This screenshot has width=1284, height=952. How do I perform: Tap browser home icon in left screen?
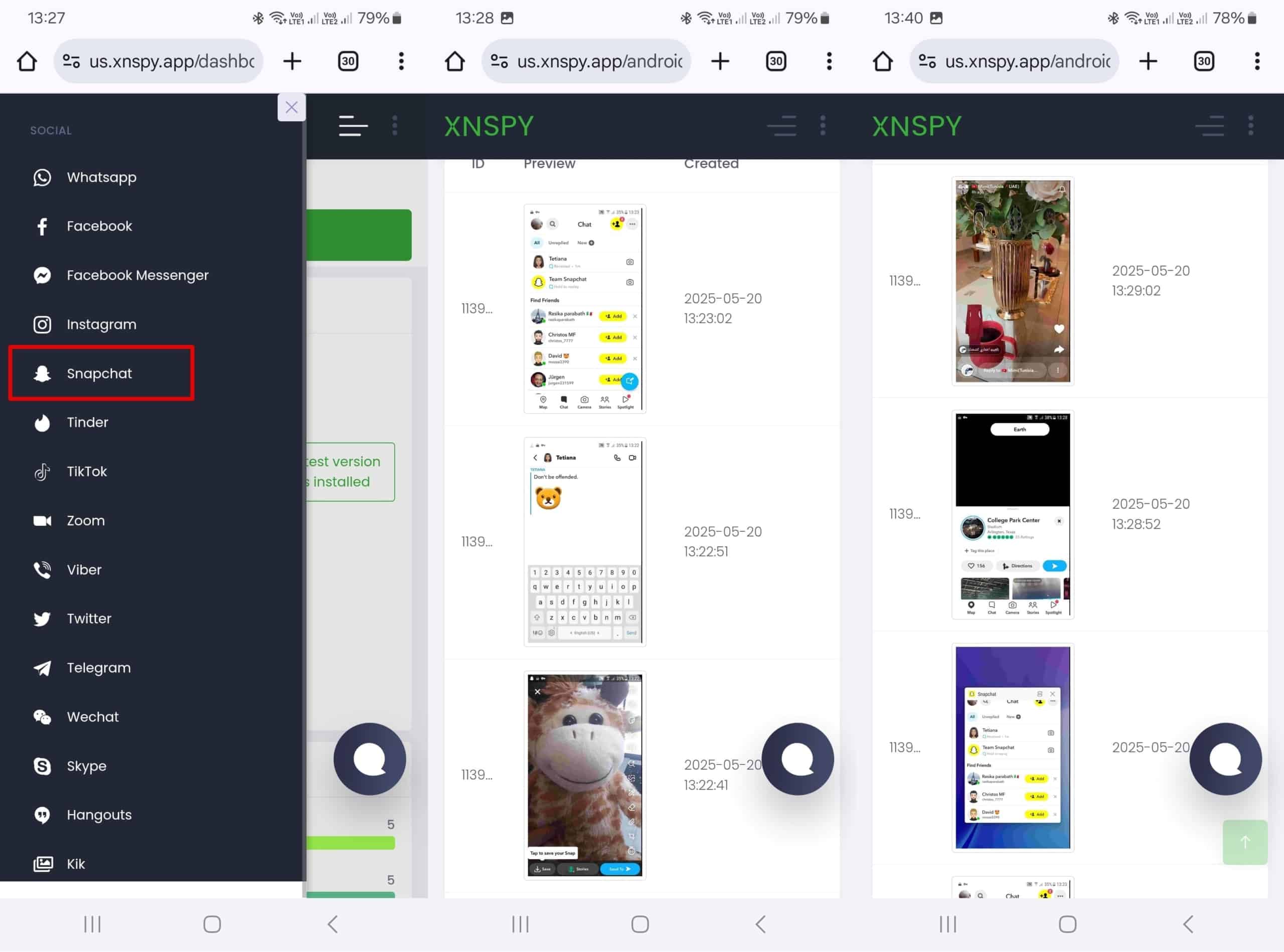pos(27,61)
